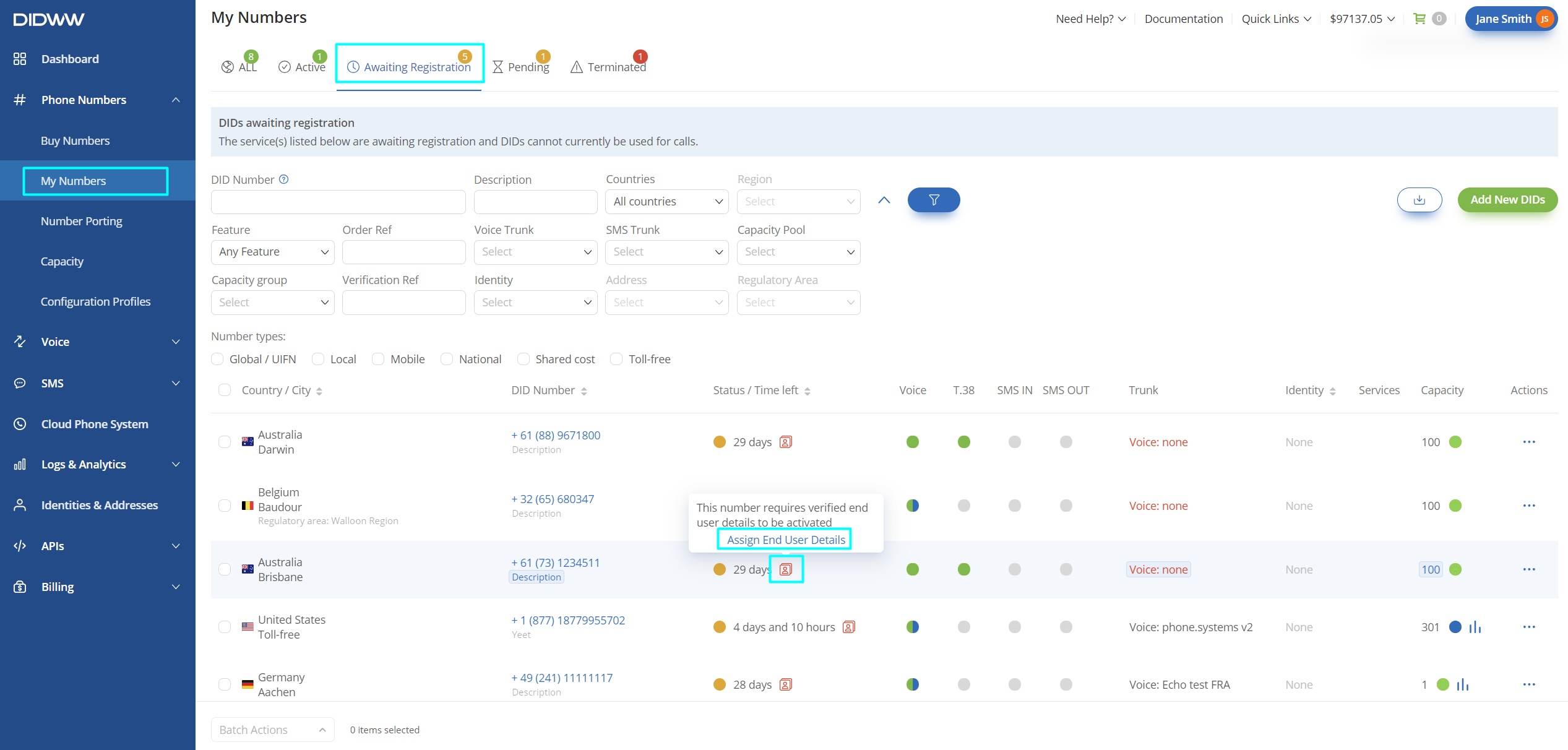This screenshot has height=750, width=1568.
Task: Click the Billing icon in sidebar
Action: point(20,587)
